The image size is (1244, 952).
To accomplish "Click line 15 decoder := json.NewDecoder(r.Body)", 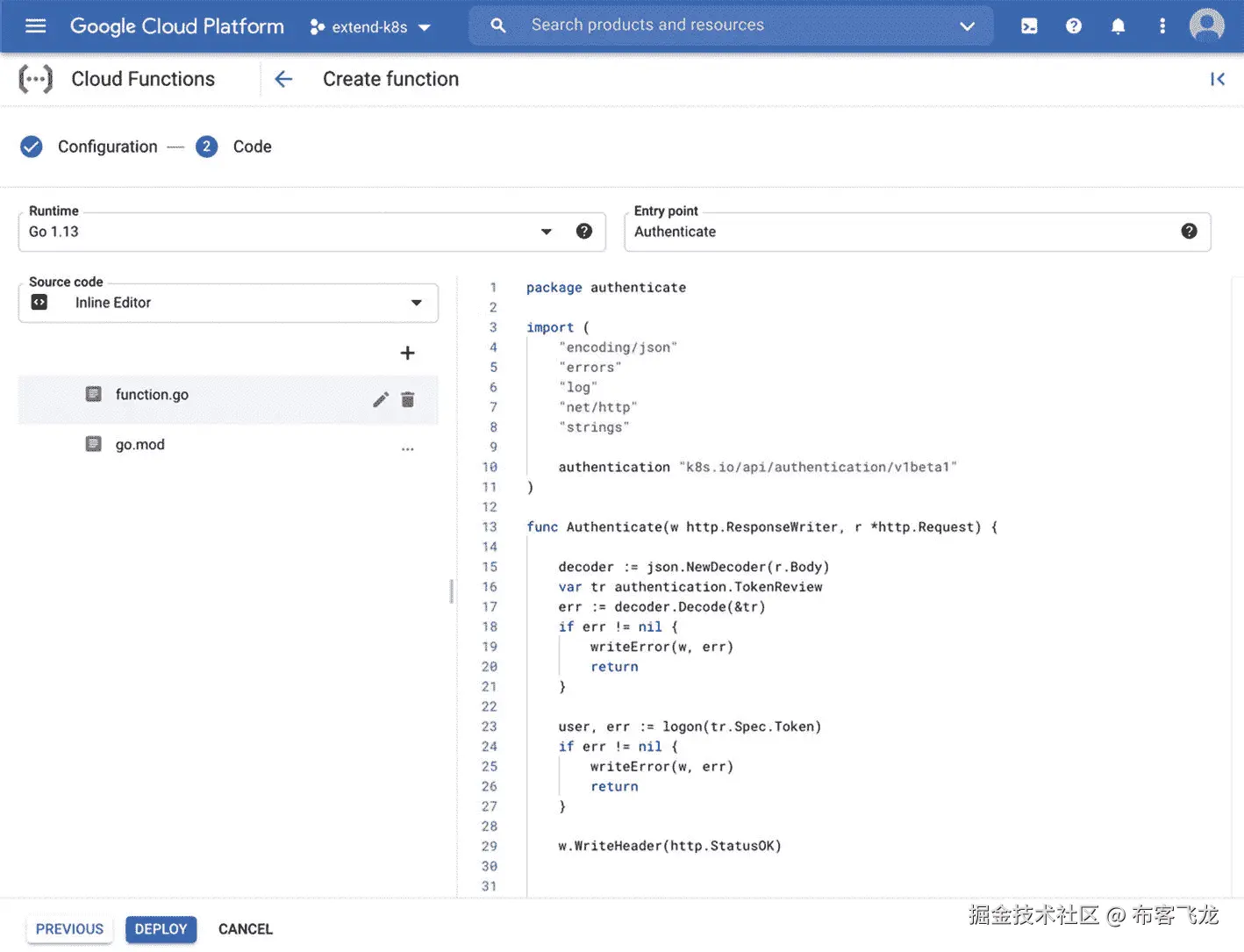I will click(x=694, y=568).
